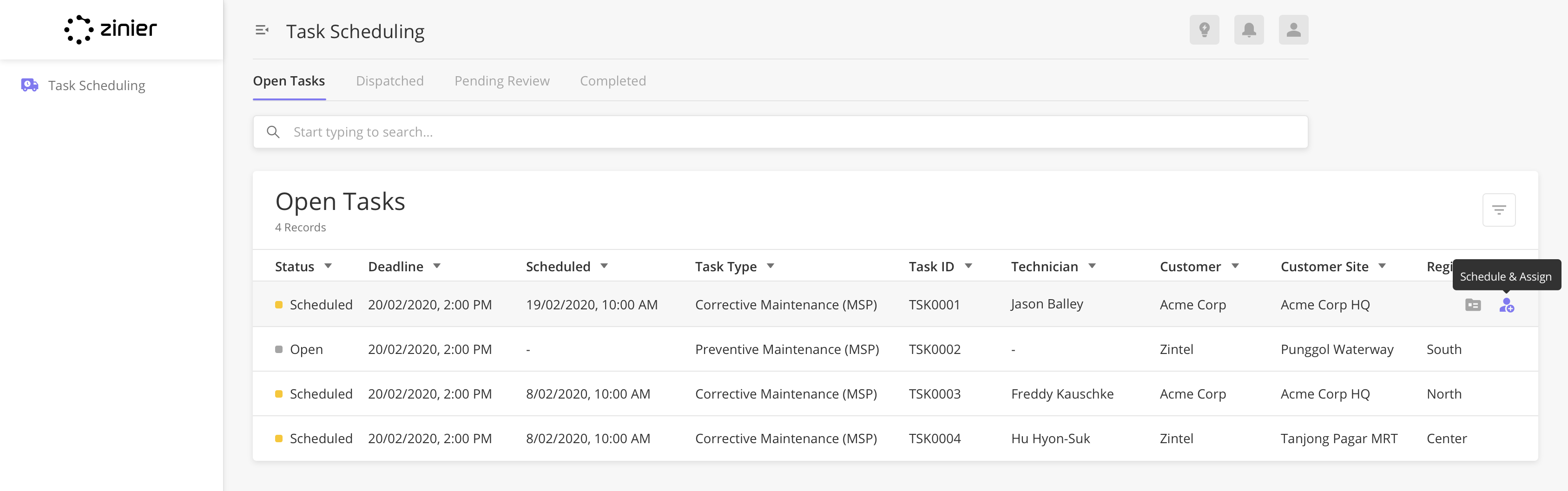
Task: Select the Task Scheduling truck icon in sidebar
Action: (29, 85)
